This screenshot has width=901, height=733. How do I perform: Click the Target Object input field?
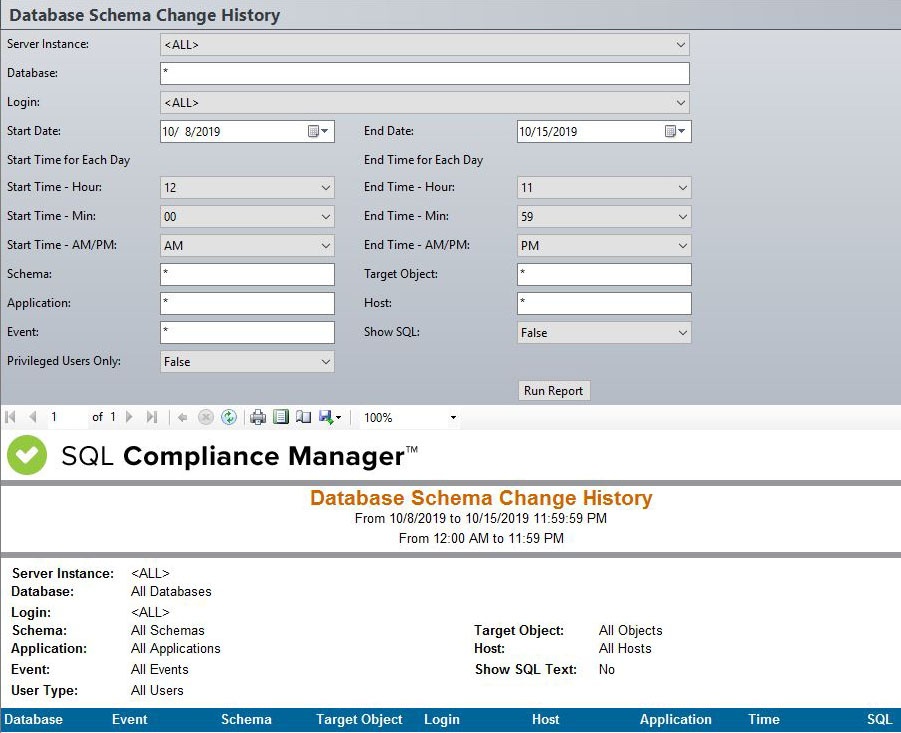[x=604, y=274]
